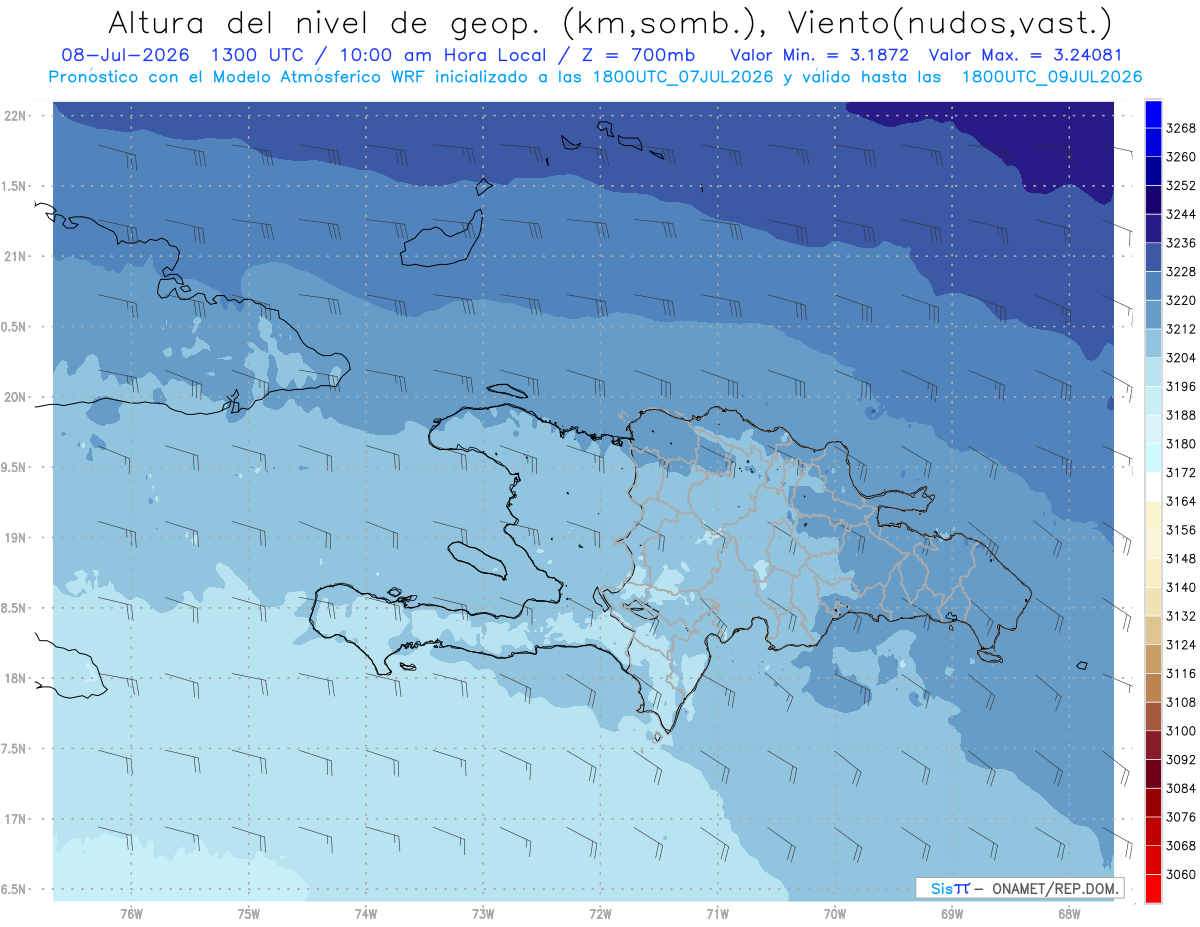The image size is (1200, 927).
Task: Click the colorbar swatch between 3236 and 3228
Action: [1153, 257]
